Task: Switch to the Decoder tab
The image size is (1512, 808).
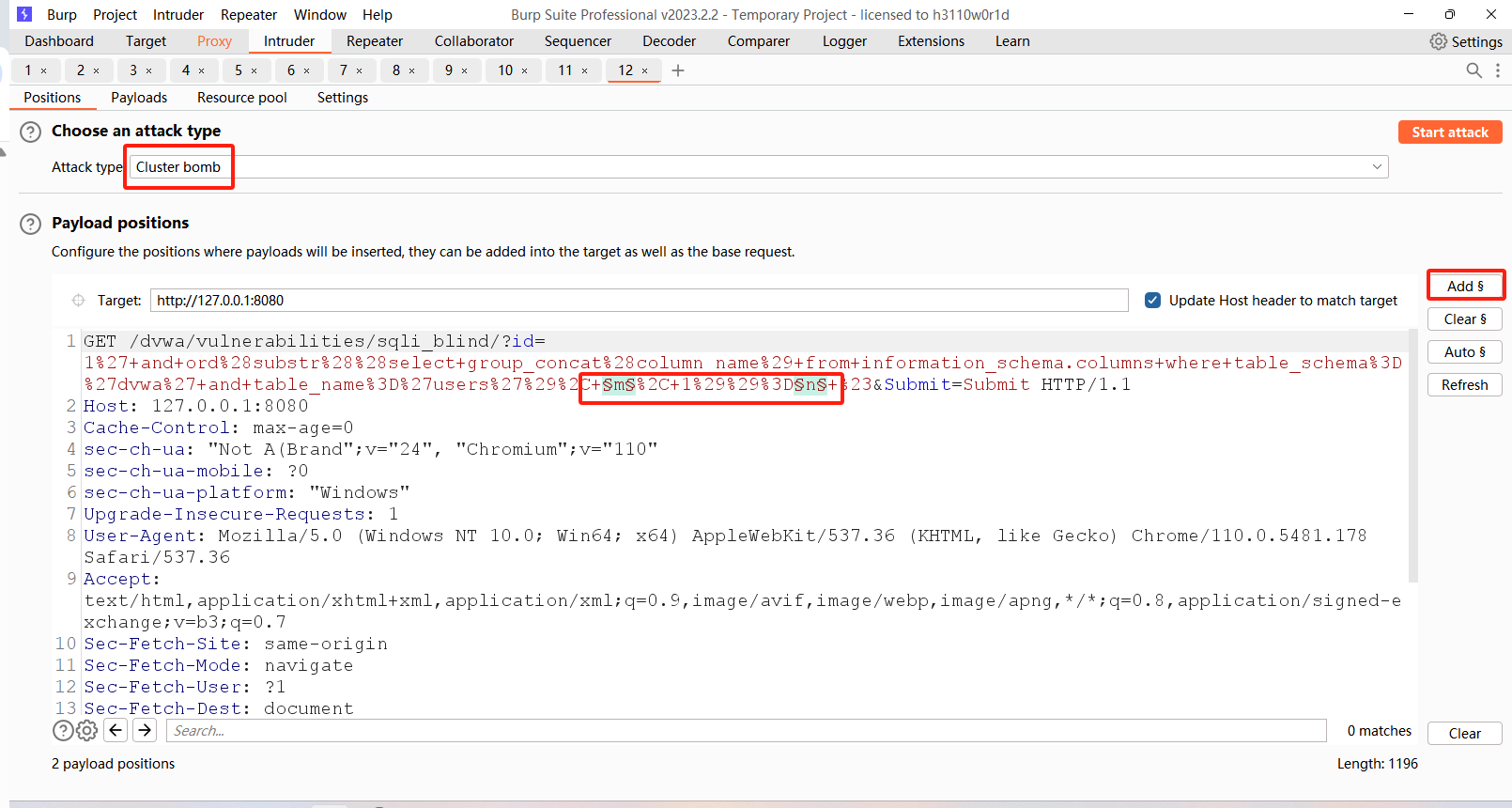Action: point(669,41)
